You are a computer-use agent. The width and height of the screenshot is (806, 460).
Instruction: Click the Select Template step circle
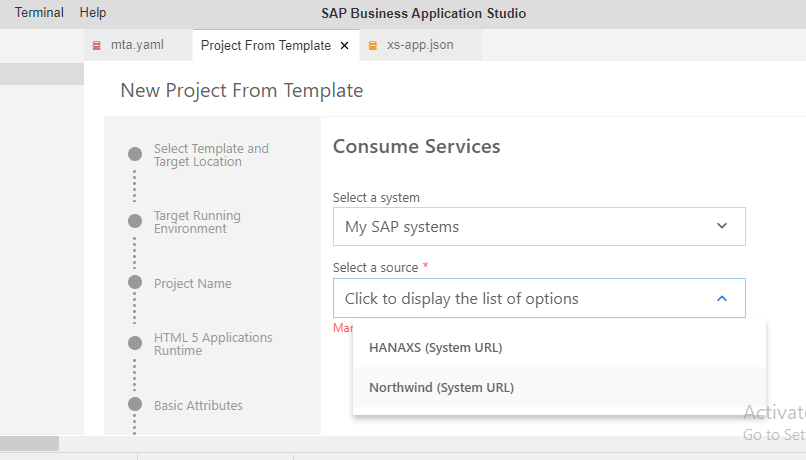[x=135, y=154]
